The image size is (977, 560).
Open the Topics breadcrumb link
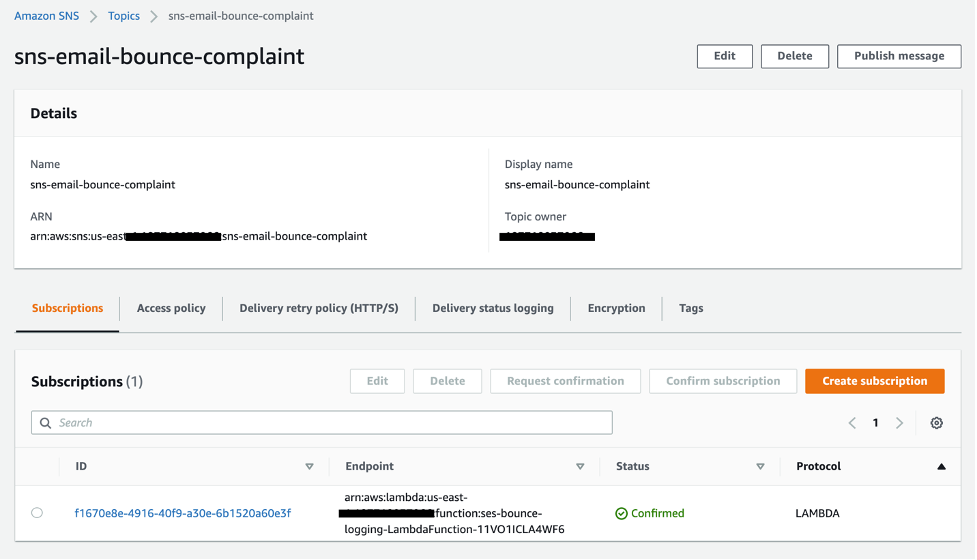(x=123, y=16)
